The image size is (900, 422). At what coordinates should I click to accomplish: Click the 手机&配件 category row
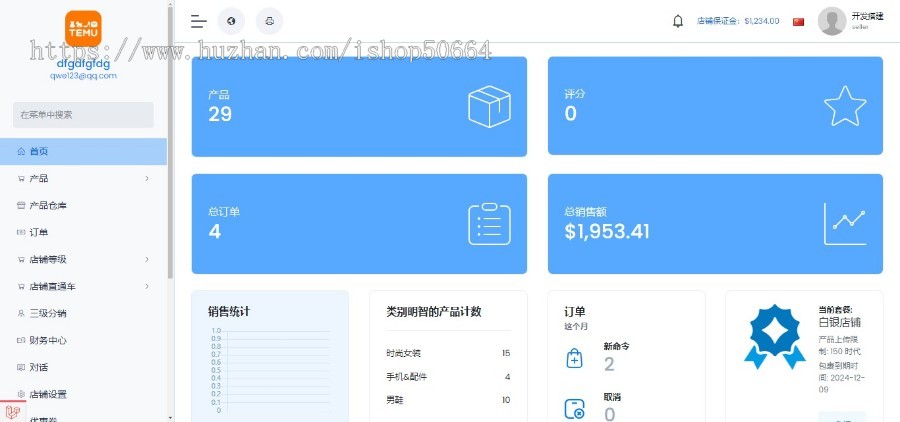(448, 377)
